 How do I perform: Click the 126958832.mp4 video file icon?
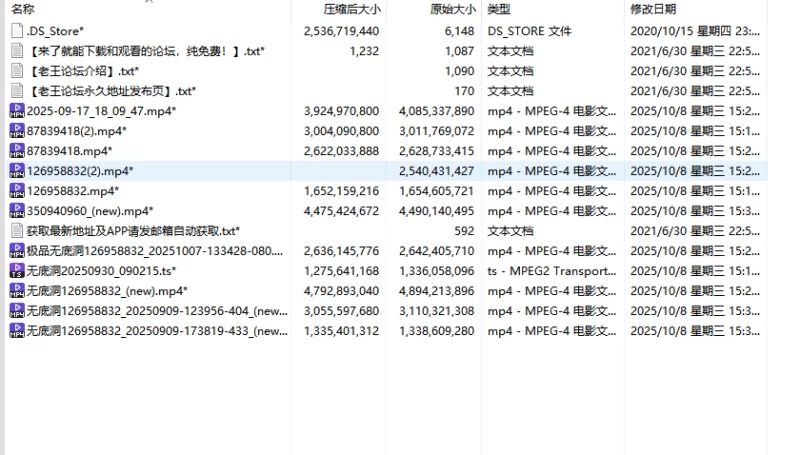16,191
